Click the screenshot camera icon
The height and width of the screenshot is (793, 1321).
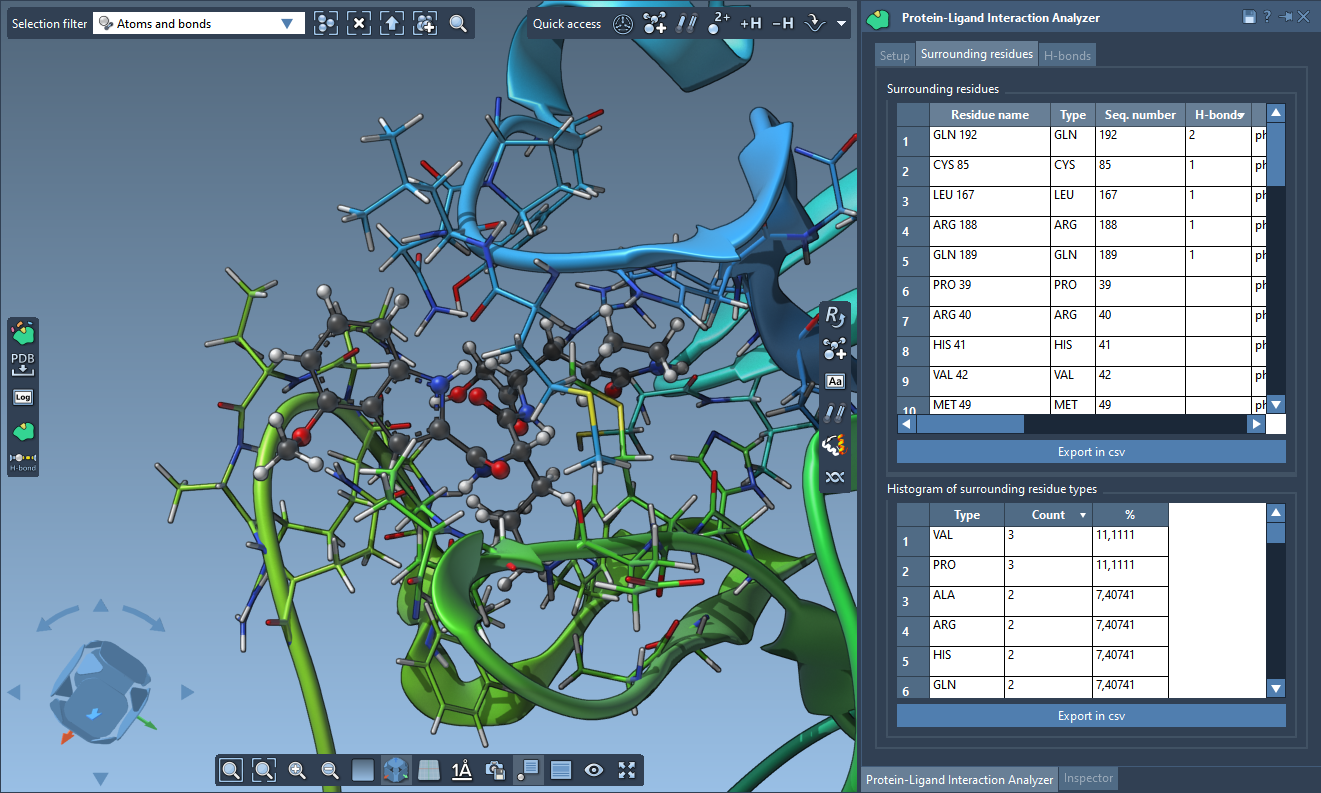[x=495, y=770]
